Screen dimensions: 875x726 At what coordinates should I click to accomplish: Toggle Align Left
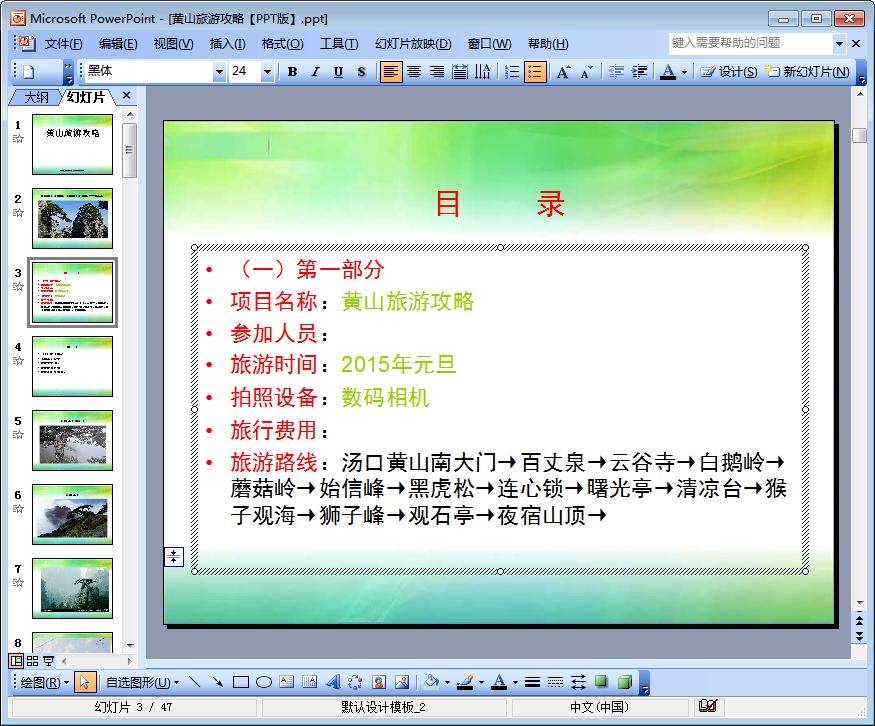pos(391,72)
